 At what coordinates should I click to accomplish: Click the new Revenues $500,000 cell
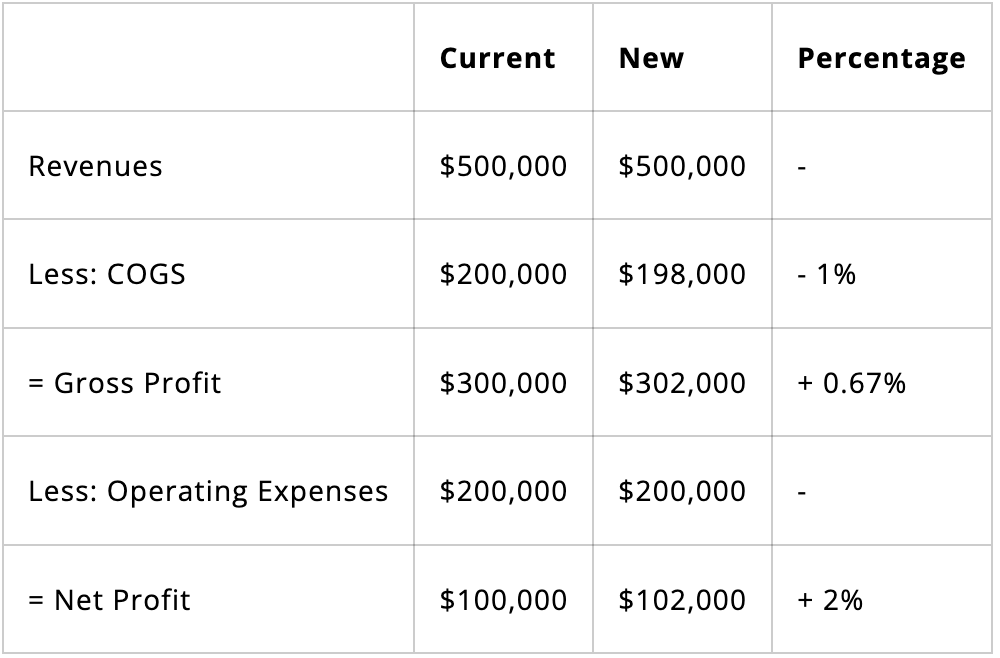tap(681, 166)
